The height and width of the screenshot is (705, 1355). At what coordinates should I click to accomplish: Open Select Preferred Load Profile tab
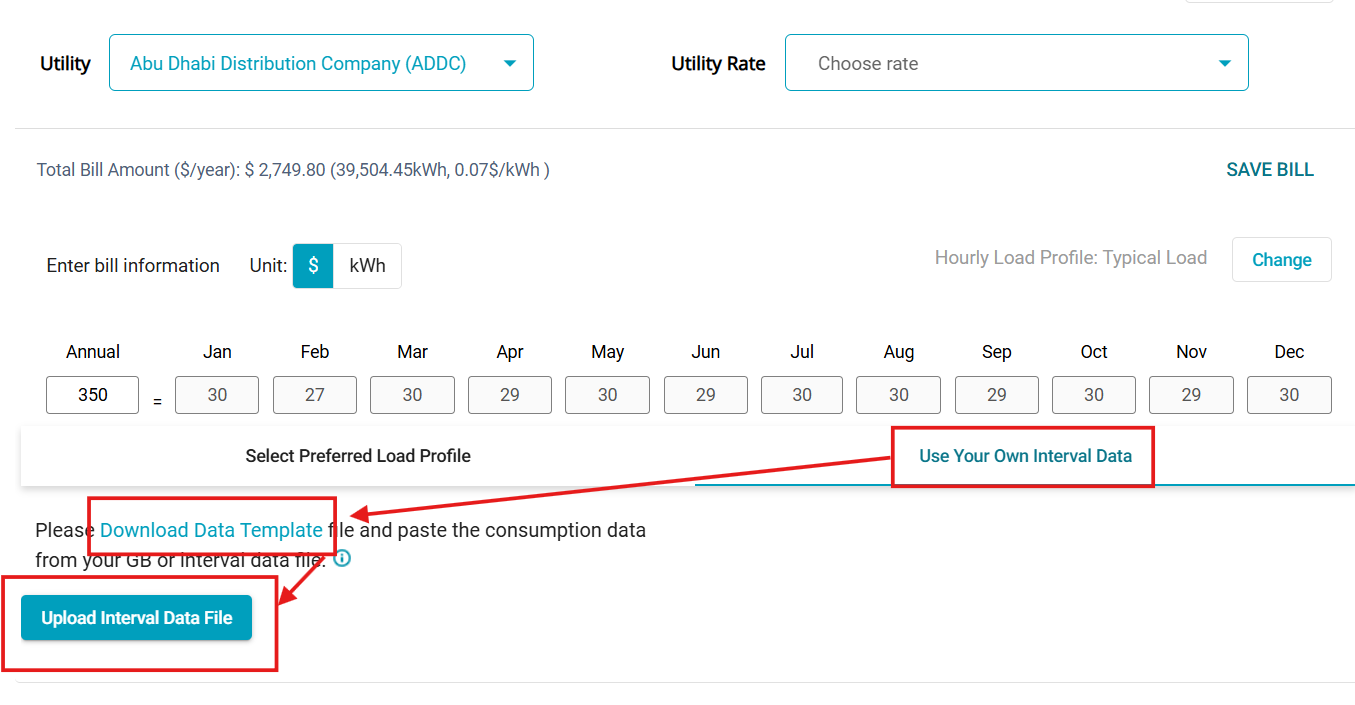click(358, 456)
